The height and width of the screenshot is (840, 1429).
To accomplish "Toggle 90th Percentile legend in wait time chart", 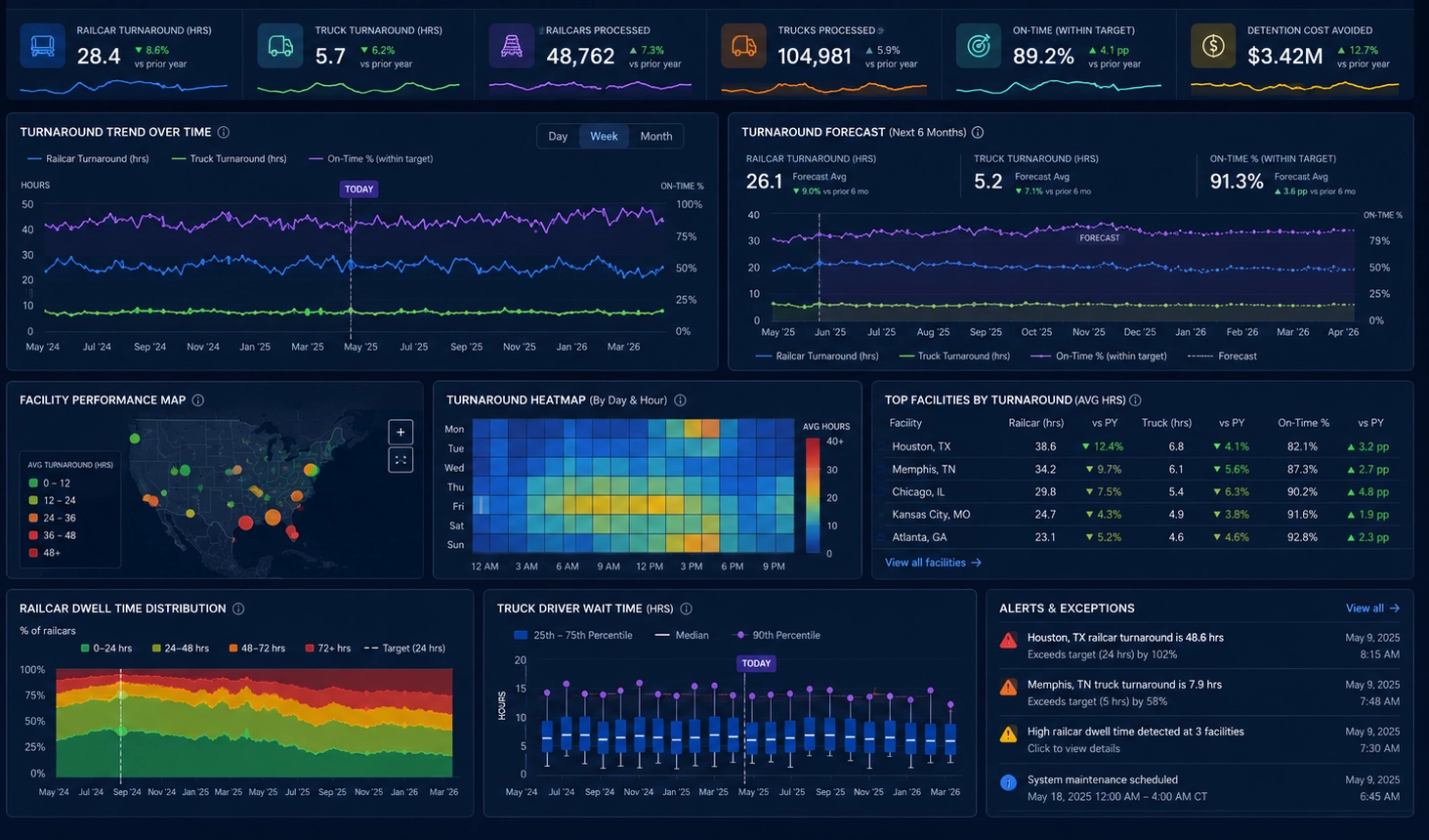I will point(778,635).
